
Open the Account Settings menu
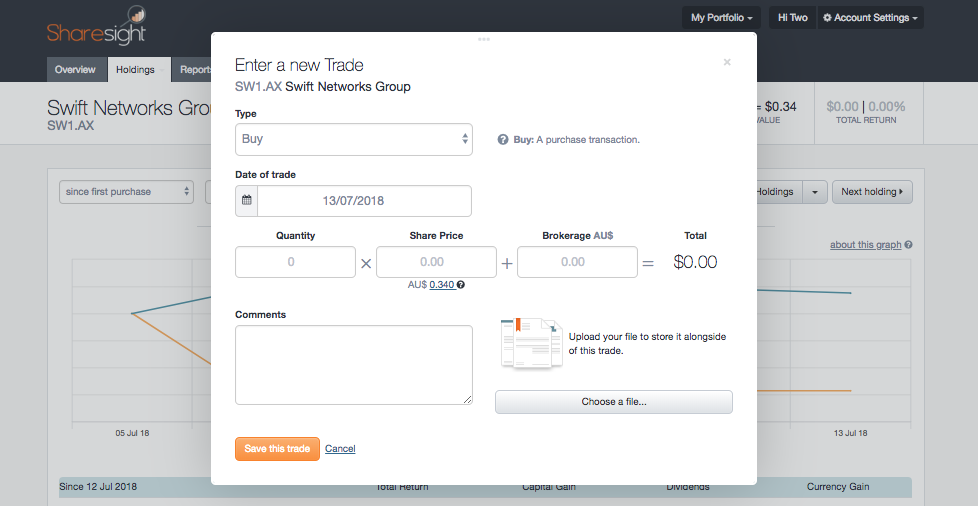870,17
